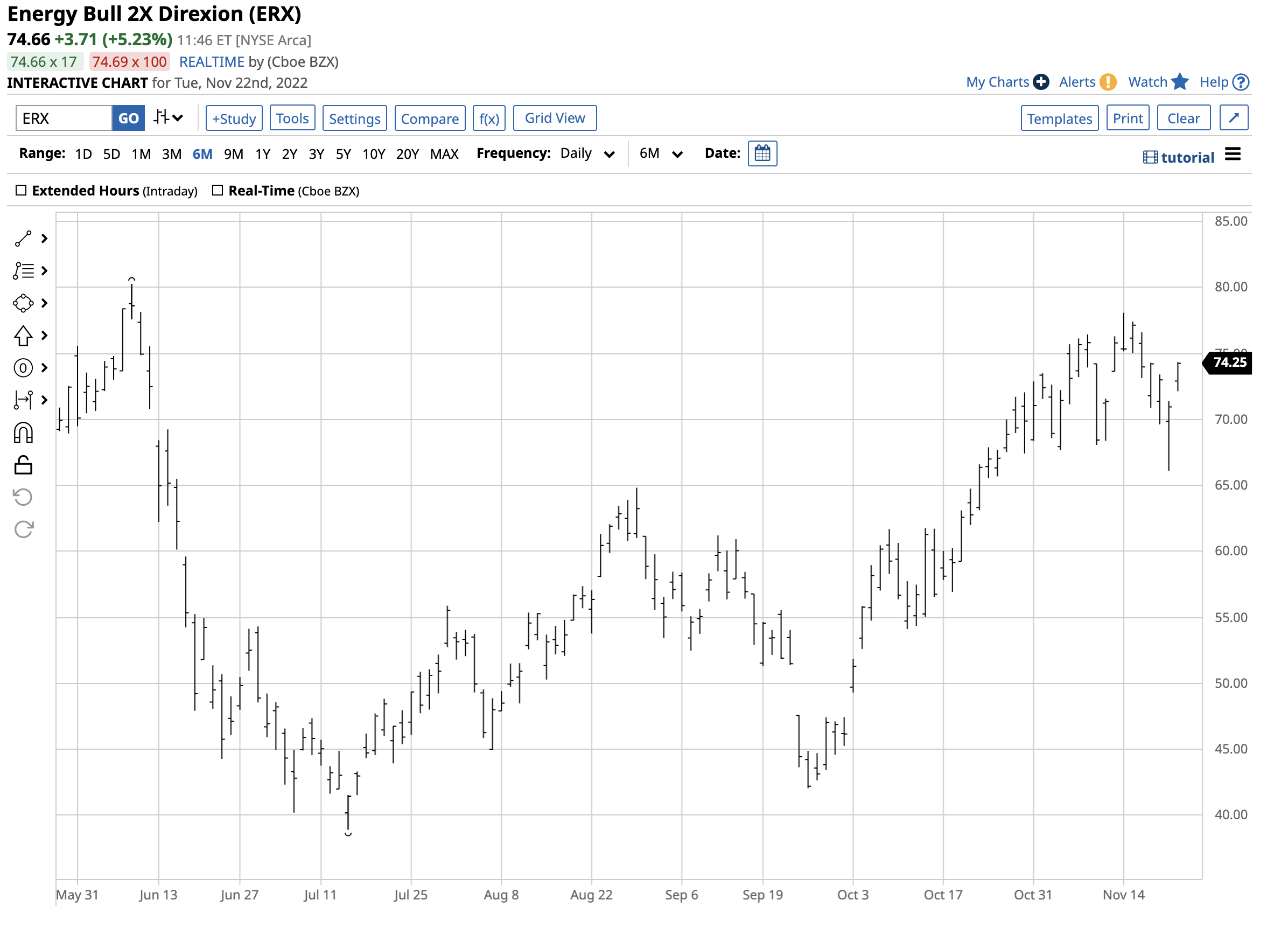The image size is (1288, 935).
Task: Enable Real-Time Cboe BZX checkbox
Action: 218,190
